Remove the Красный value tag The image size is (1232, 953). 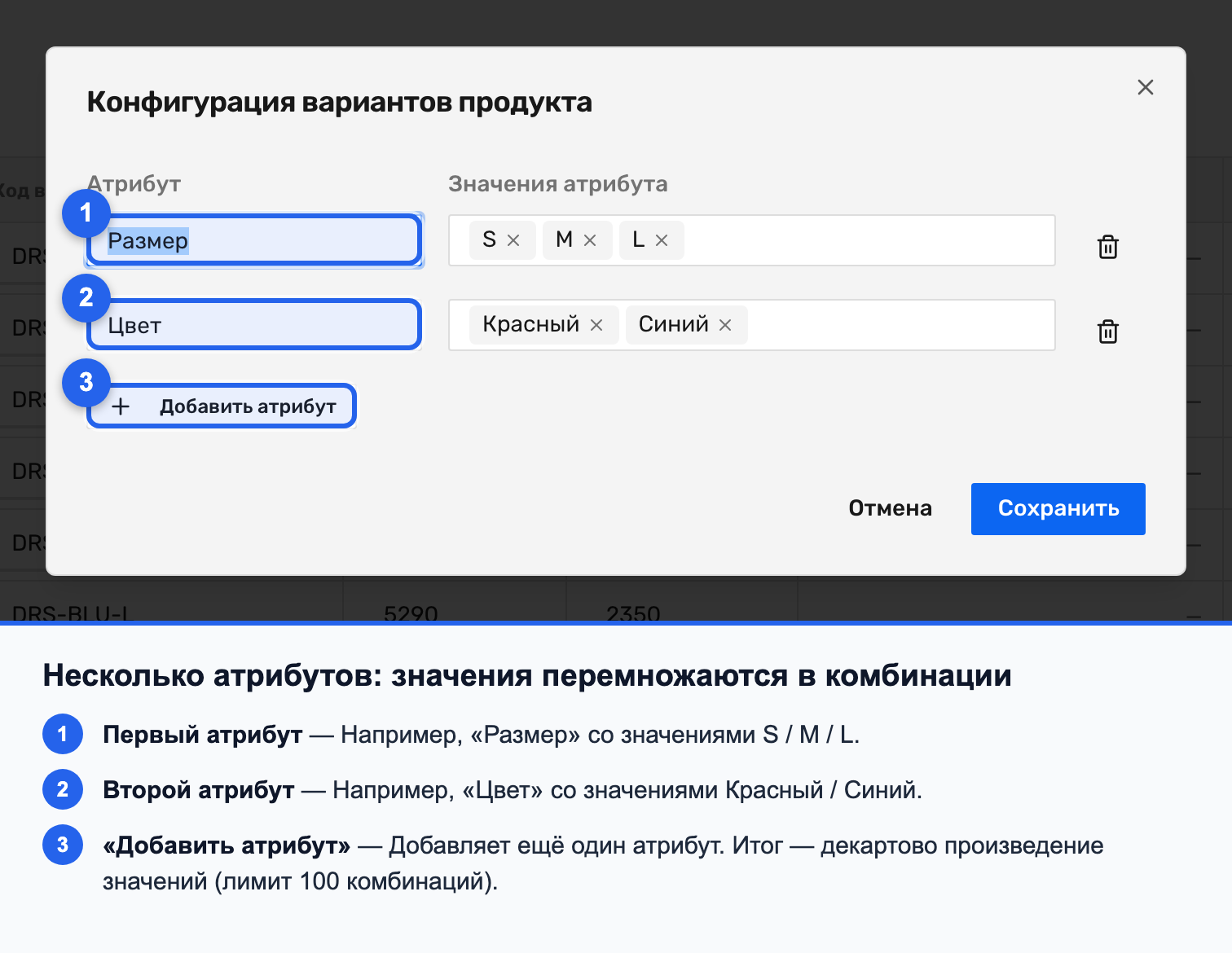tap(596, 325)
